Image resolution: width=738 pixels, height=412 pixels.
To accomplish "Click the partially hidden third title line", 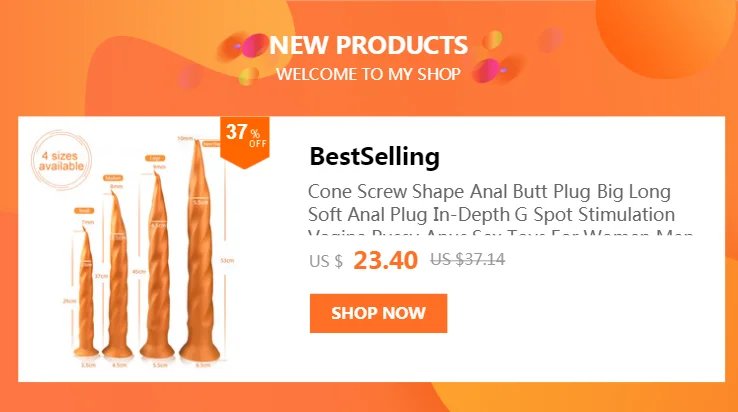I will [x=500, y=232].
